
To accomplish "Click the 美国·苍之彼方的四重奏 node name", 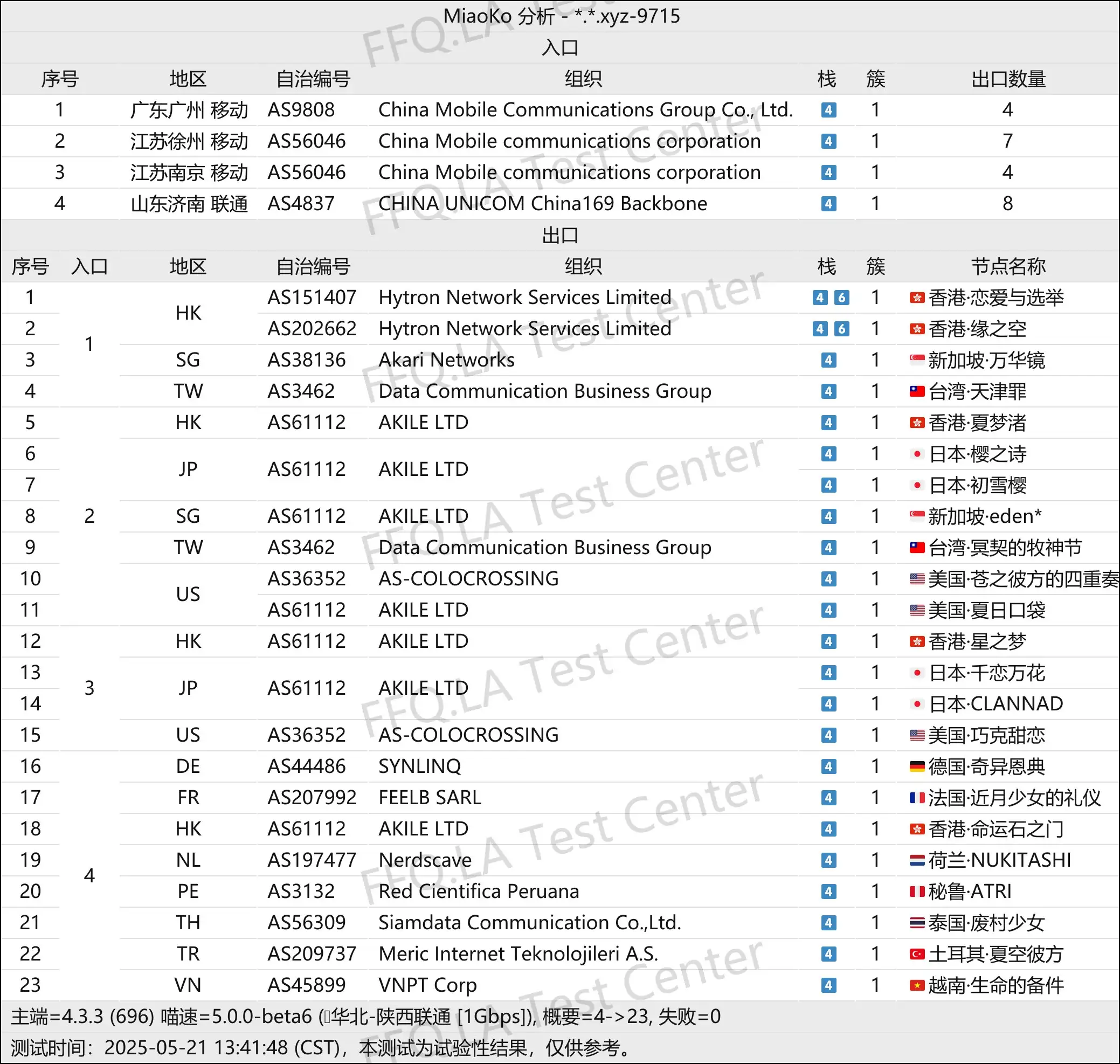I will pyautogui.click(x=1024, y=579).
